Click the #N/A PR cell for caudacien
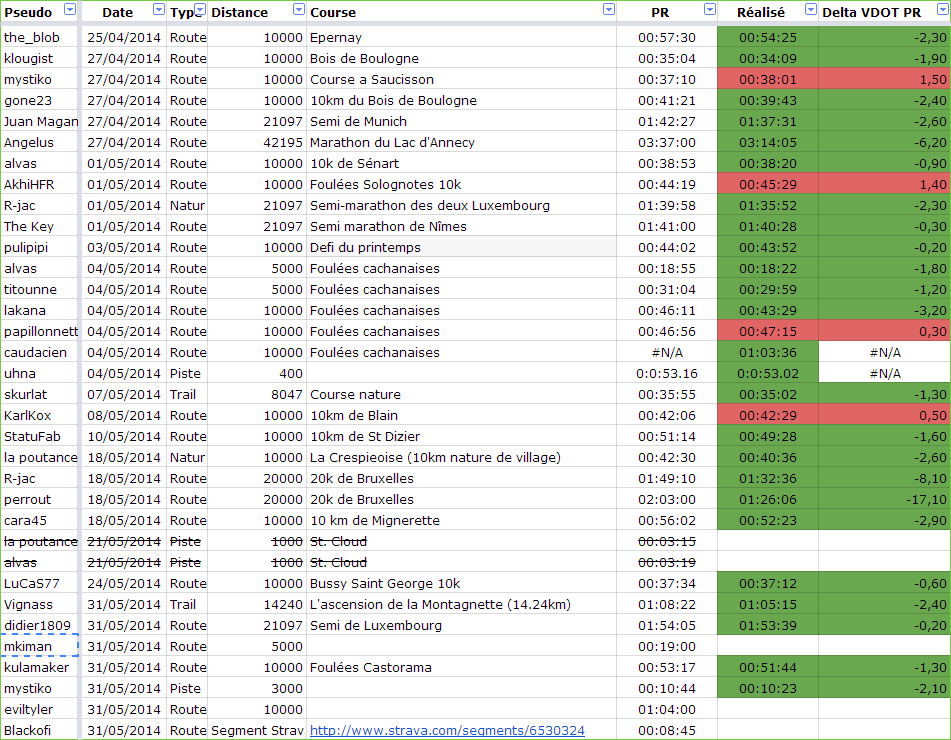This screenshot has width=951, height=740. tap(667, 352)
